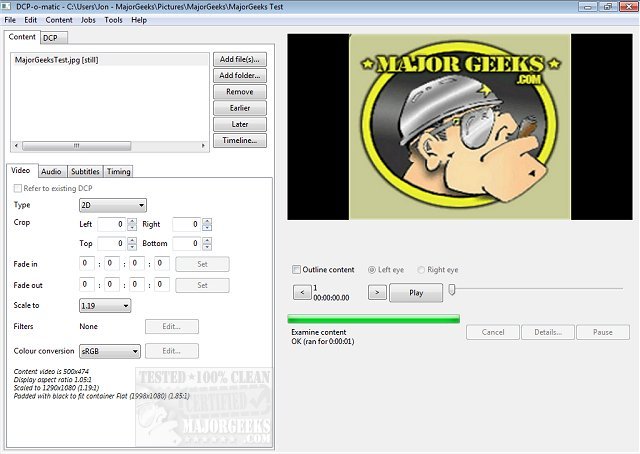This screenshot has height=454, width=640.
Task: Click the previous frame '<' button
Action: (301, 292)
